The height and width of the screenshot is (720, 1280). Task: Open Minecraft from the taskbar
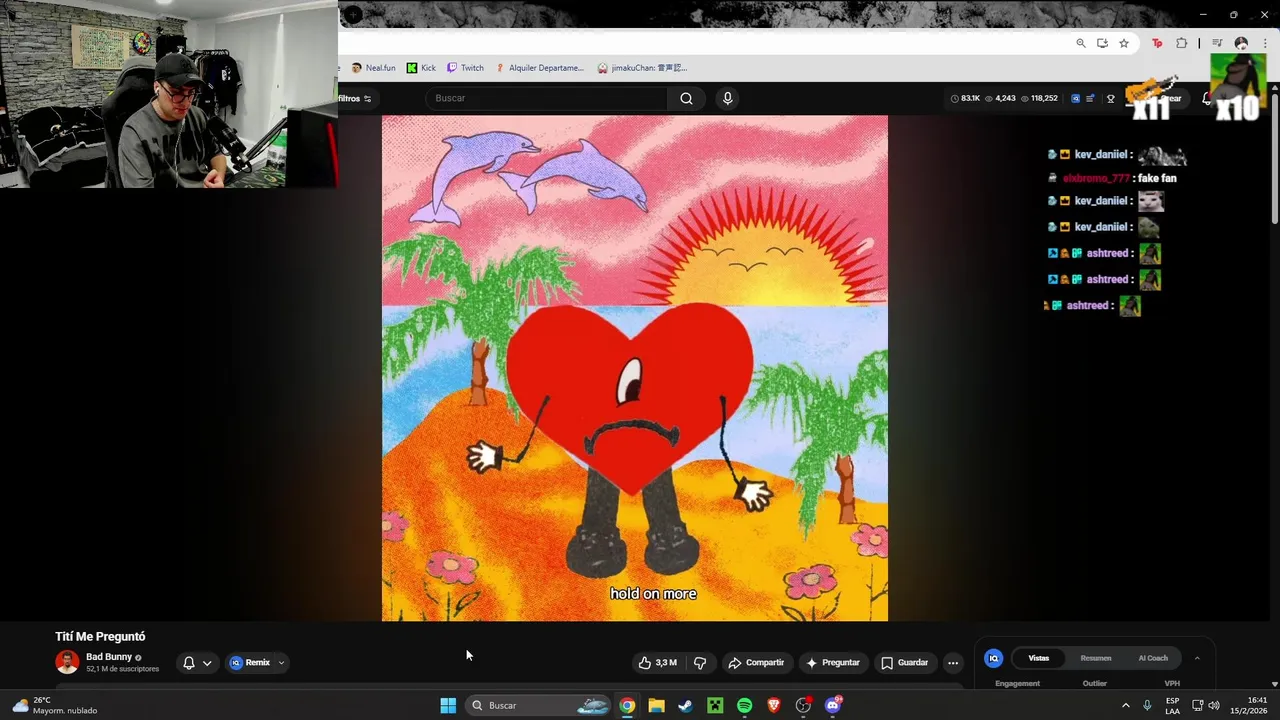point(715,705)
